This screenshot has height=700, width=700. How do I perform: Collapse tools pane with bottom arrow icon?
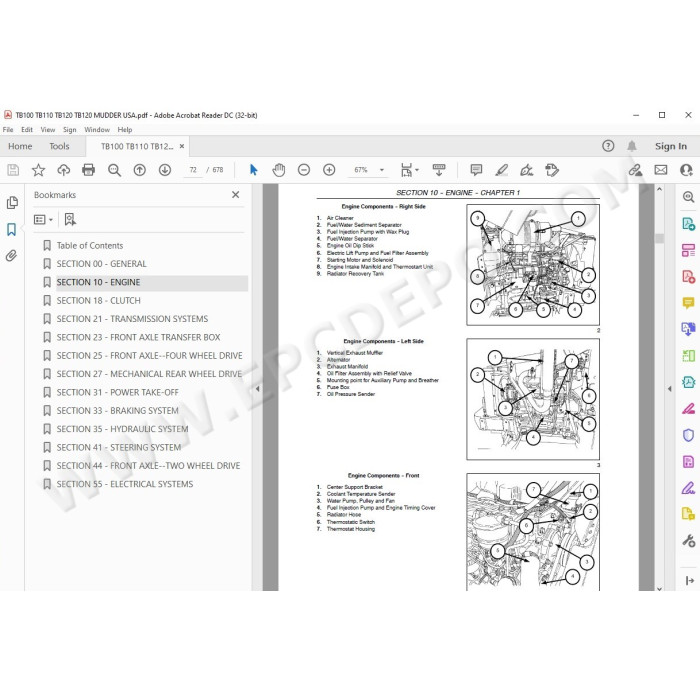689,580
